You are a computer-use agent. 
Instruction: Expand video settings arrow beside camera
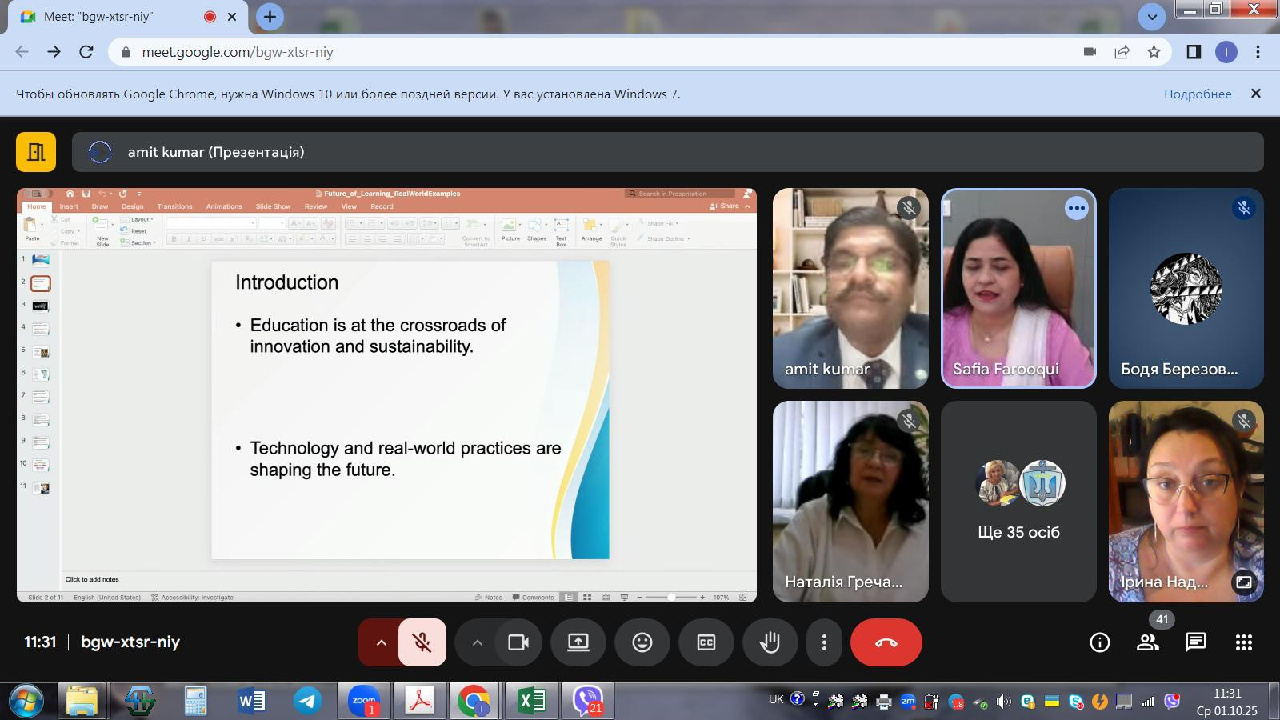(477, 643)
